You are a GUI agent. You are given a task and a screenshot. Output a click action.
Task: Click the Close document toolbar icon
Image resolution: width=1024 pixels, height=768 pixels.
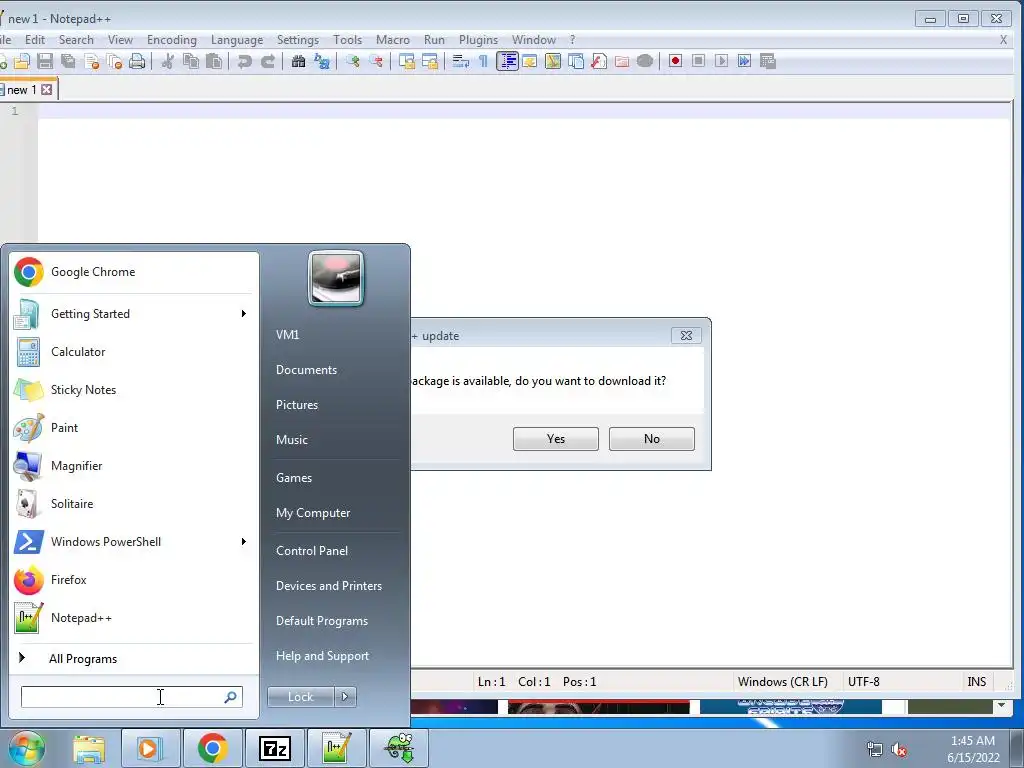tap(91, 61)
